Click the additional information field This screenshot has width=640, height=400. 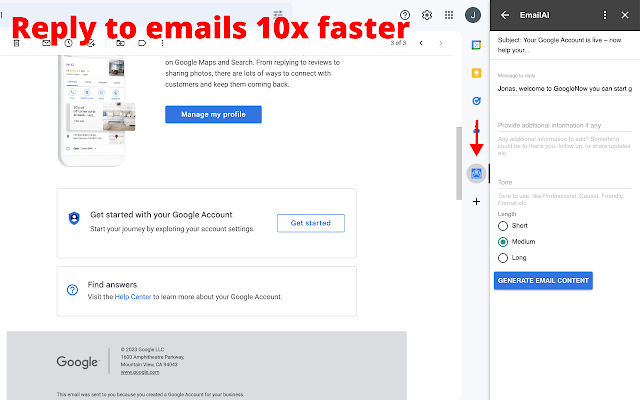(x=564, y=125)
